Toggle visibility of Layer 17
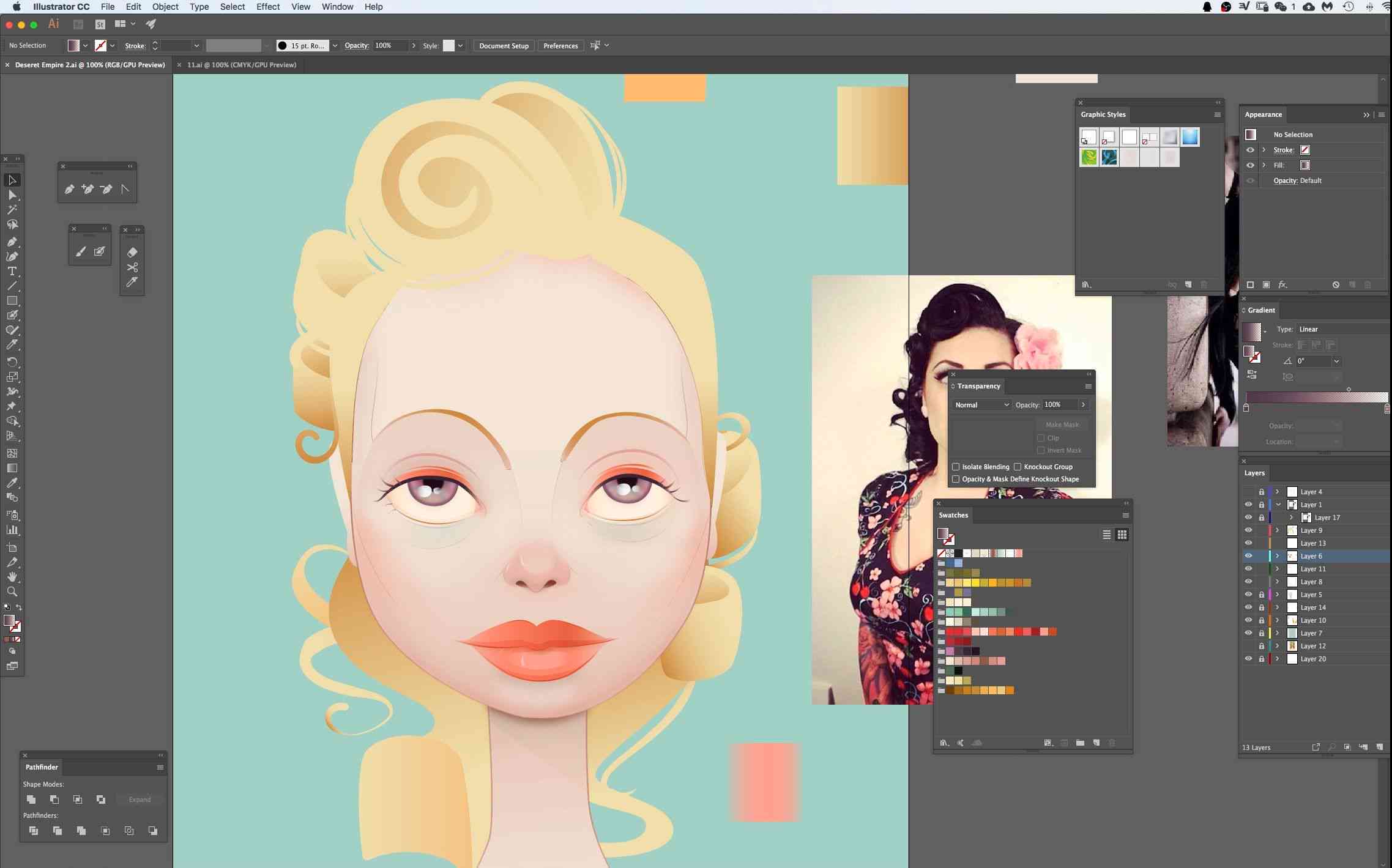This screenshot has width=1392, height=868. click(1247, 517)
